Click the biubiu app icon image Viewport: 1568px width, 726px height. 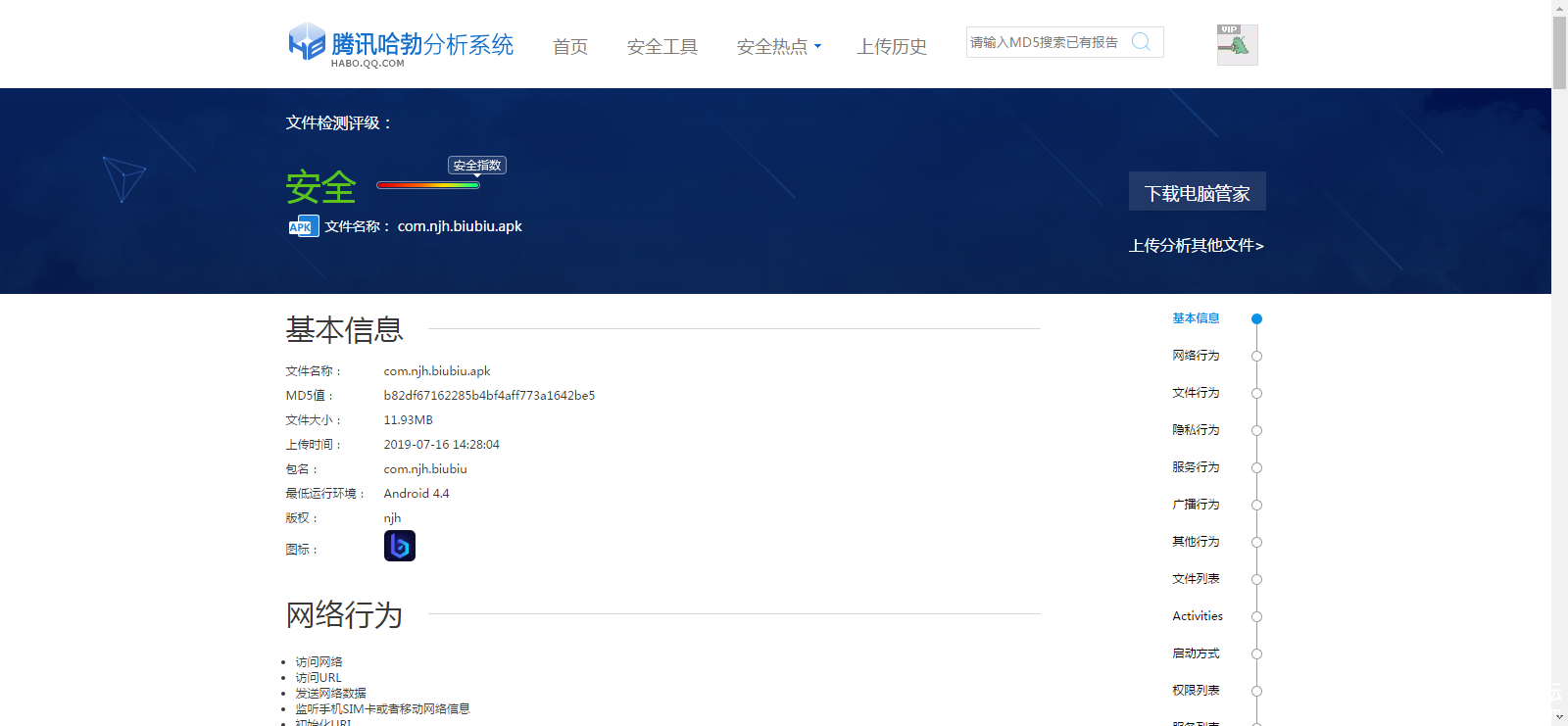coord(400,546)
